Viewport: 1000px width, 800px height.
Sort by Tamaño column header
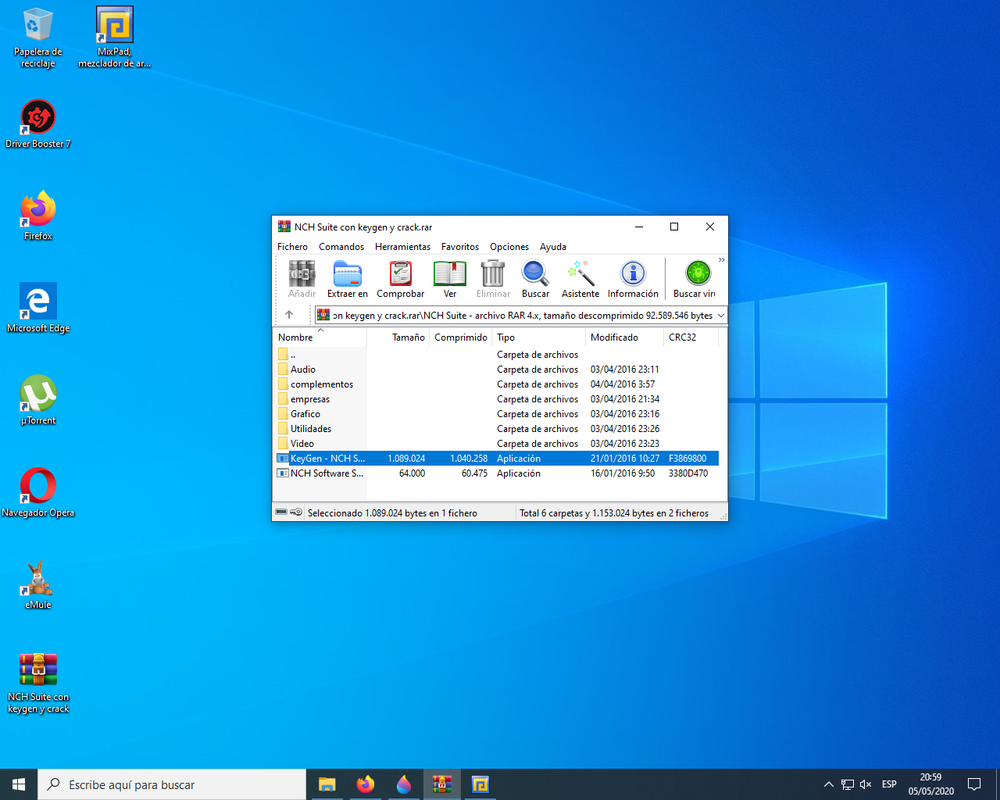click(x=397, y=337)
